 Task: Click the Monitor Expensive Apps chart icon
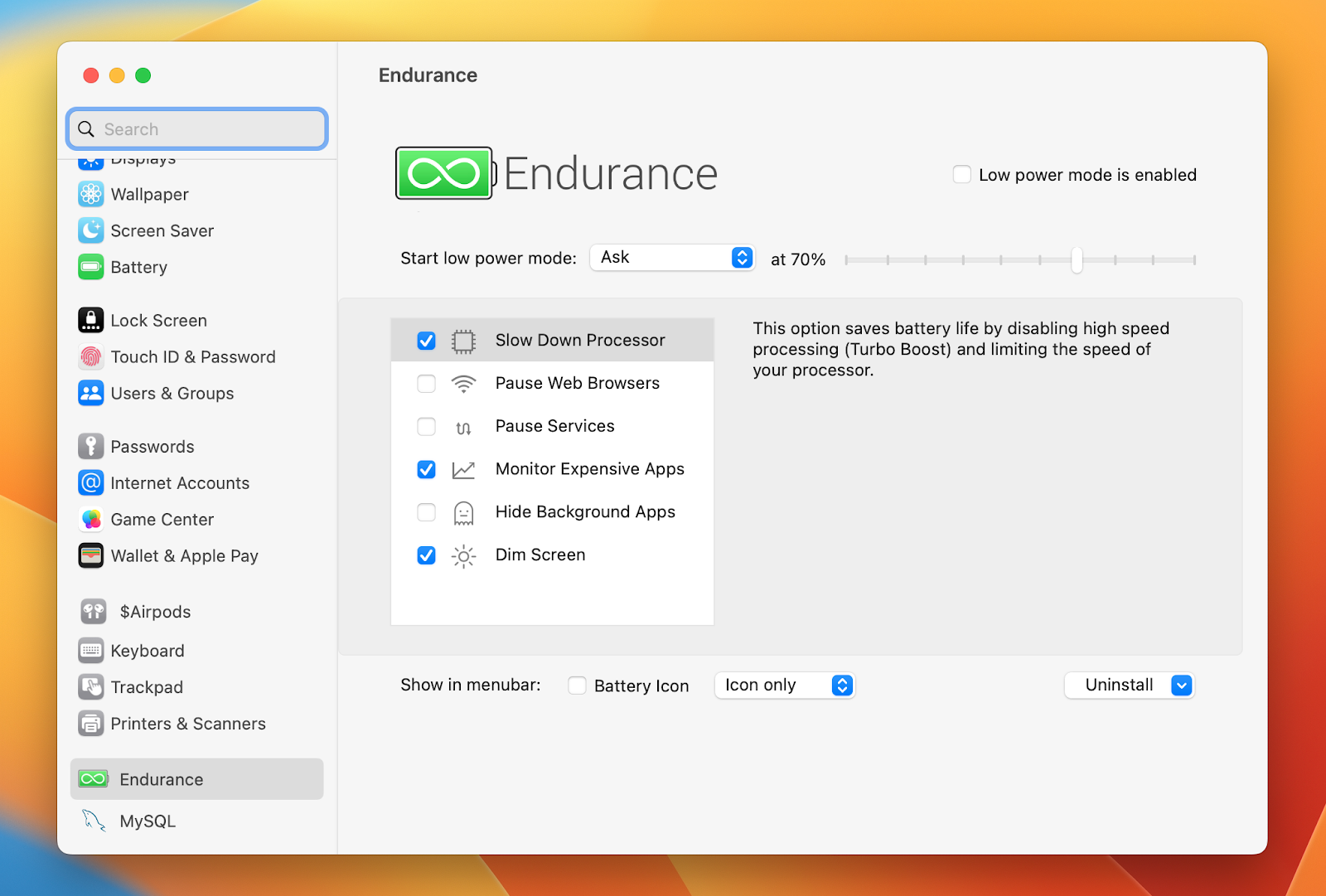coord(463,470)
